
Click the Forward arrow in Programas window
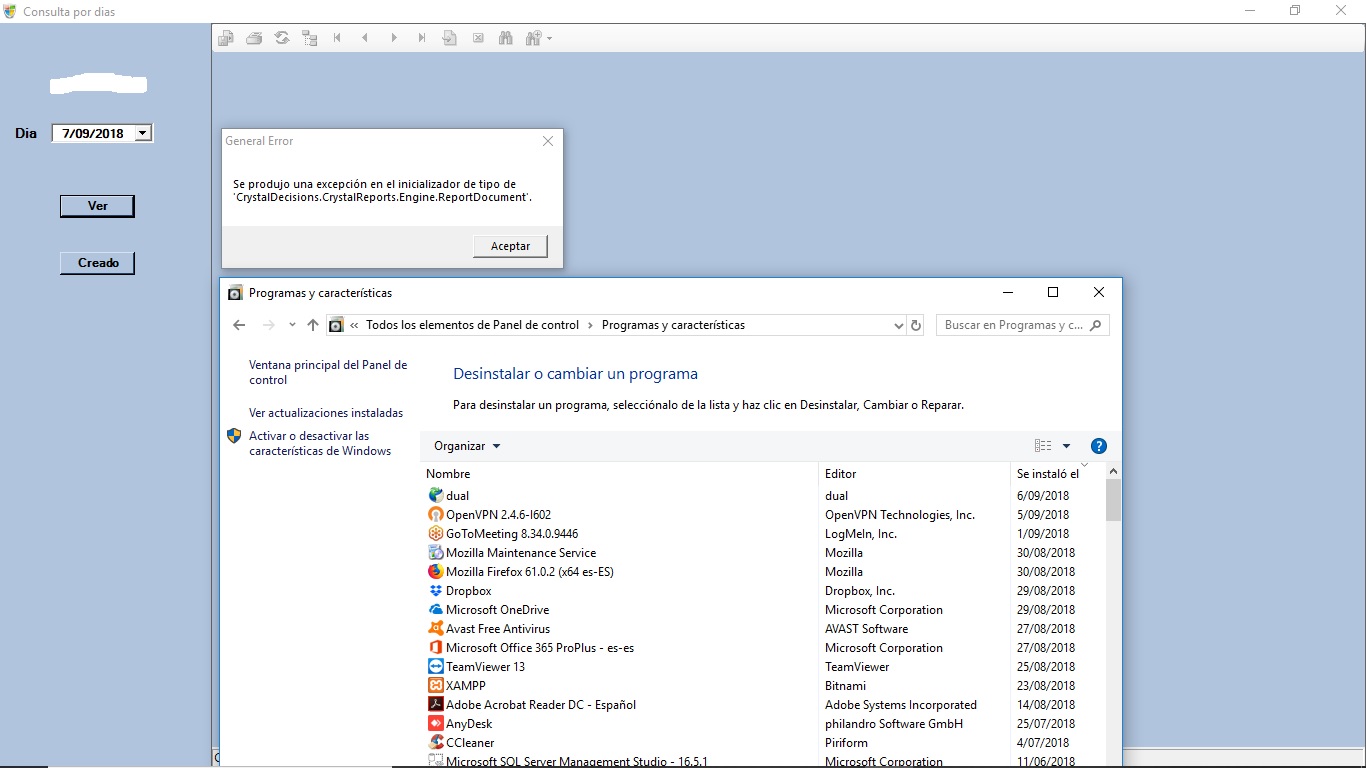tap(268, 325)
